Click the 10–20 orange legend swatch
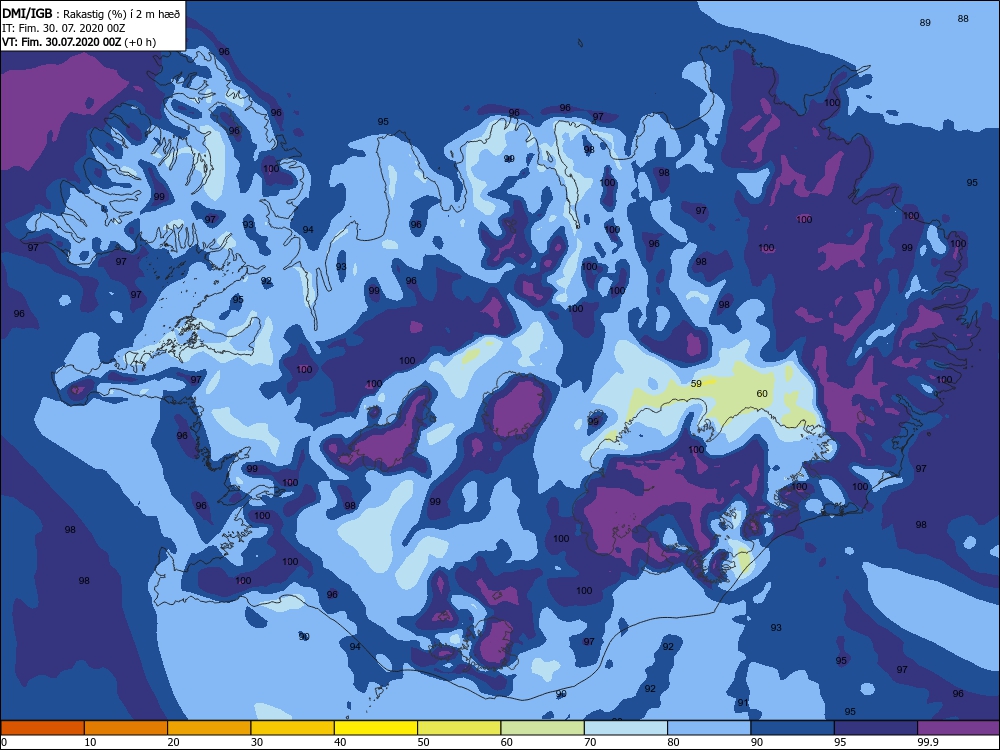The width and height of the screenshot is (1000, 750). [x=126, y=728]
